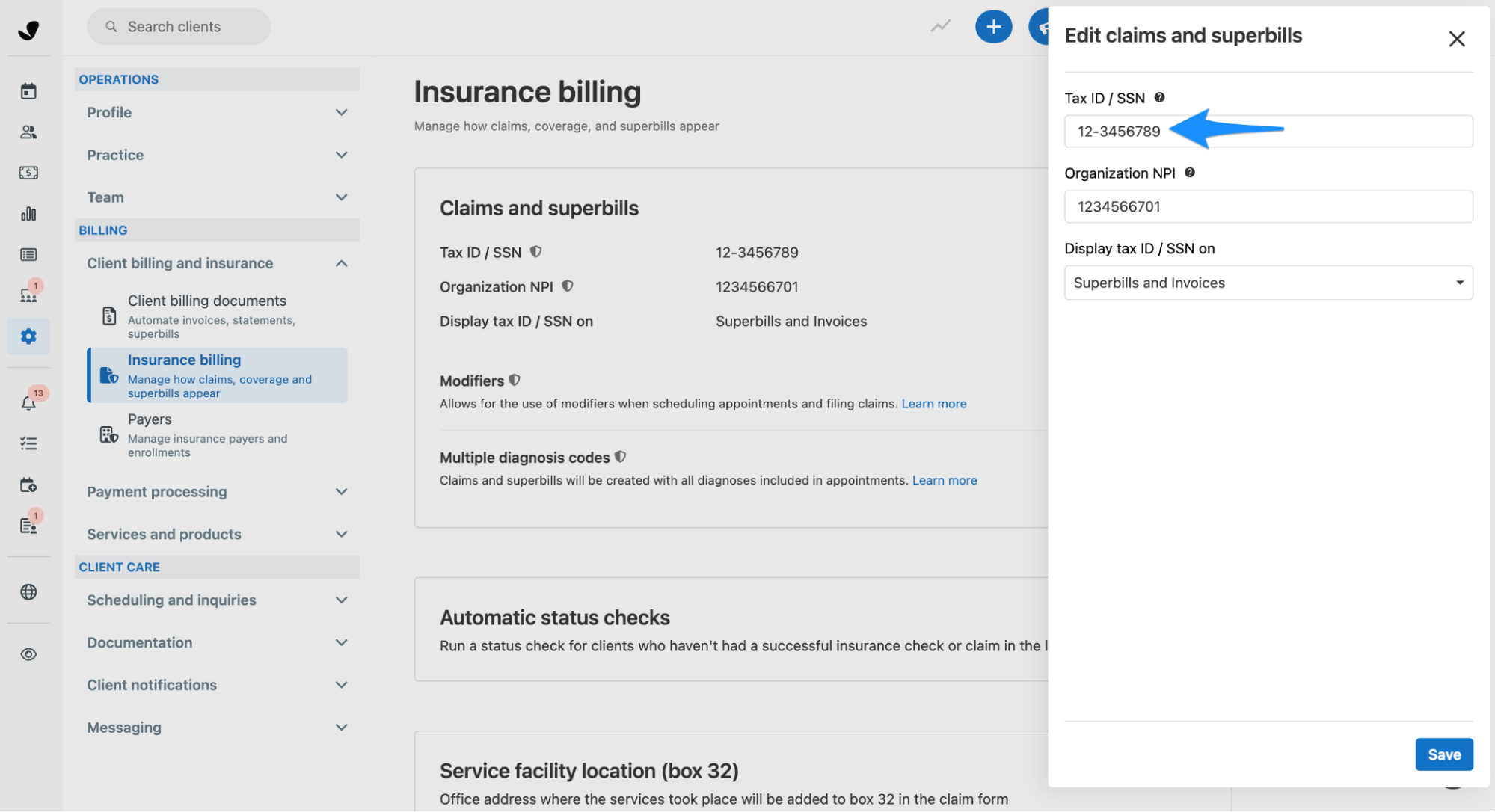Open the list document icon in rail
Screen dimensions: 1495x812
(x=28, y=254)
